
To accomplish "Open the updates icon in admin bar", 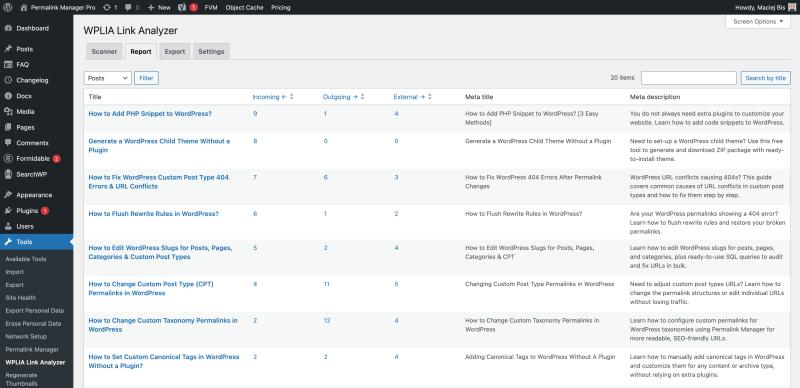I will tap(106, 8).
